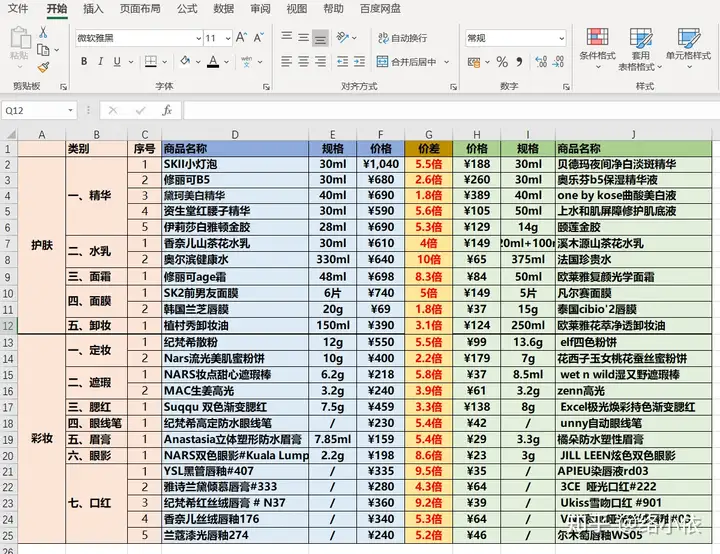Viewport: 720px width, 554px height.
Task: Increase font size with large A icon
Action: [241, 38]
